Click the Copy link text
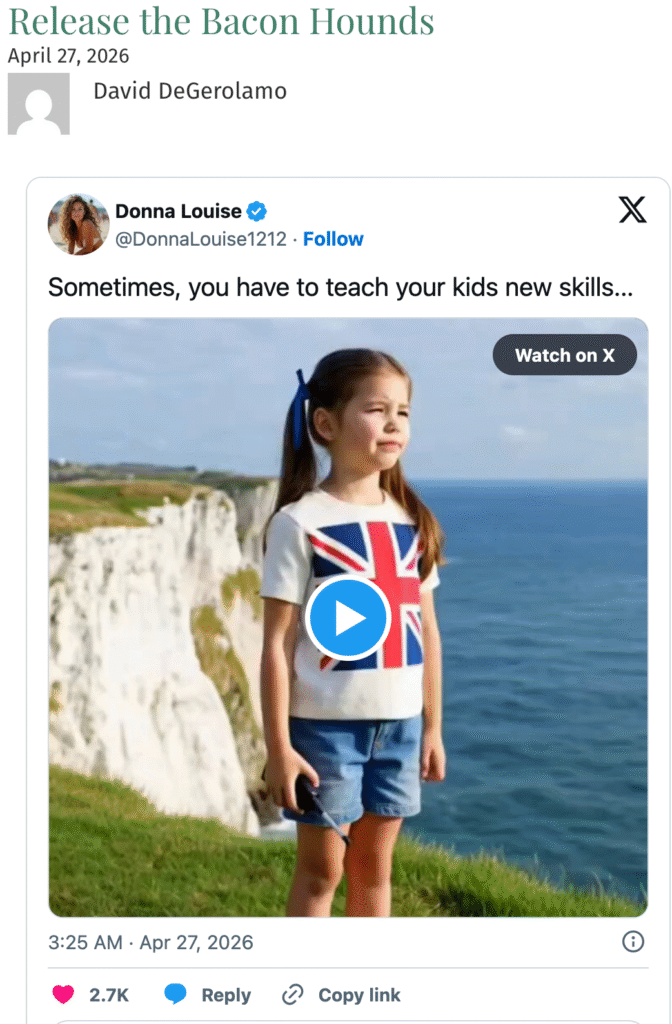 [359, 995]
